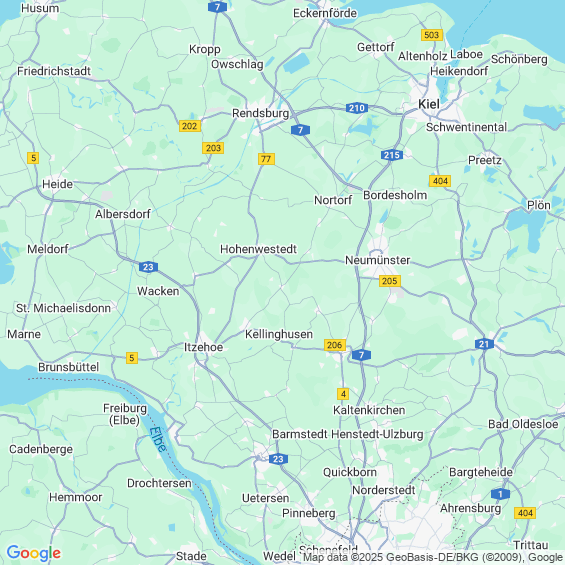Click the yellow 206 road shield
Screen dimensions: 565x565
(335, 345)
